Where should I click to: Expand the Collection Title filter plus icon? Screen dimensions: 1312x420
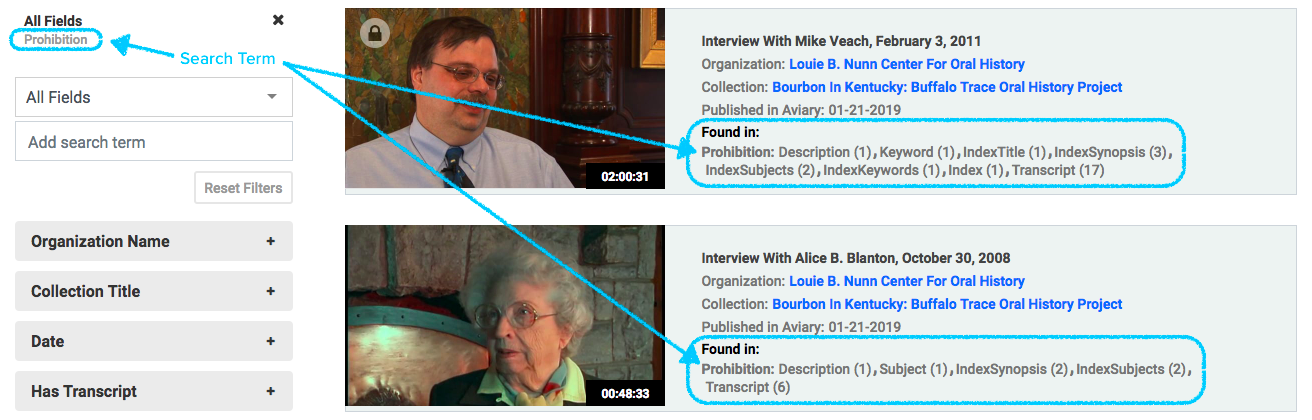point(270,291)
